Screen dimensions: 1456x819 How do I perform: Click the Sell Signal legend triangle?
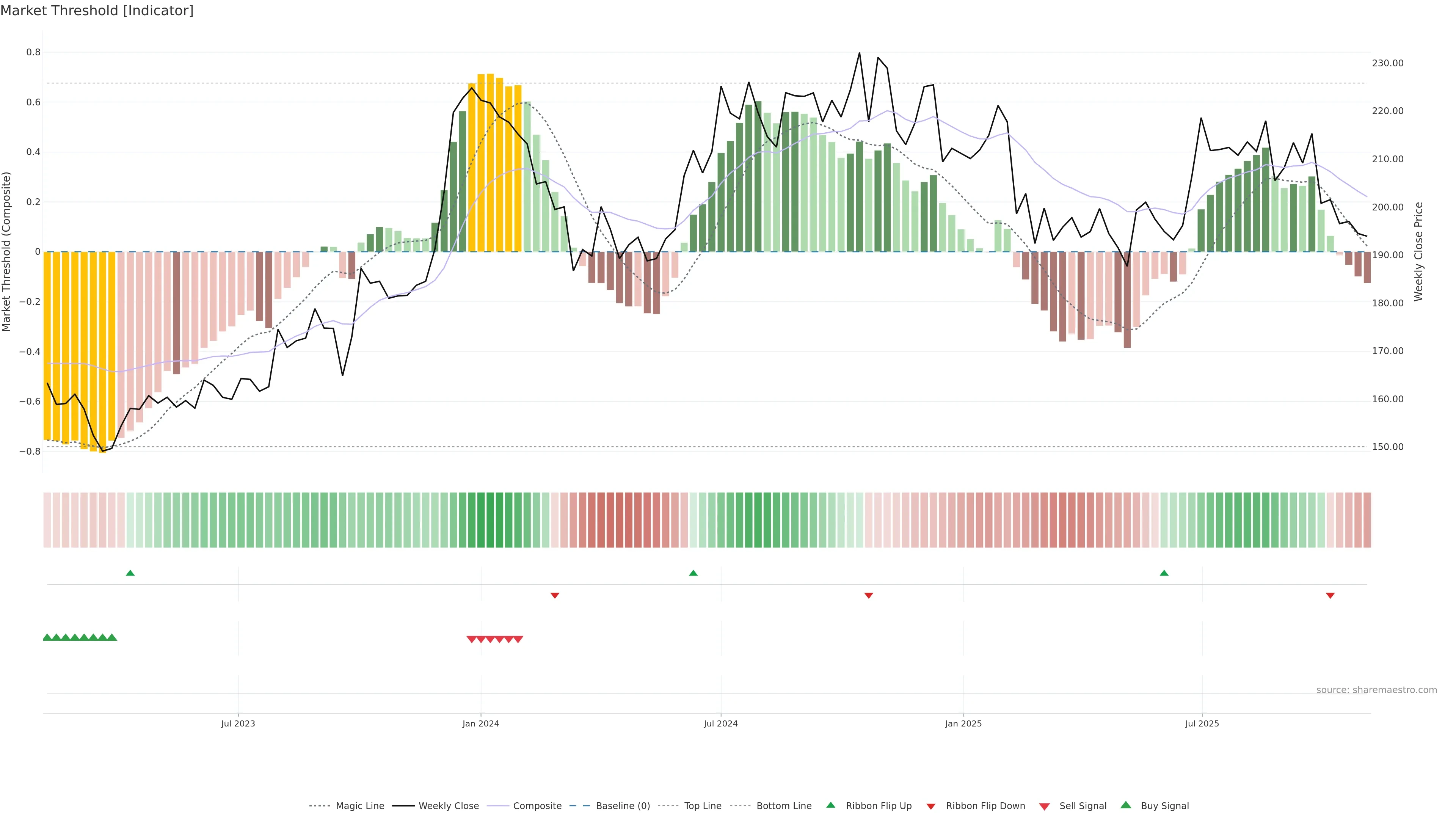(1045, 806)
